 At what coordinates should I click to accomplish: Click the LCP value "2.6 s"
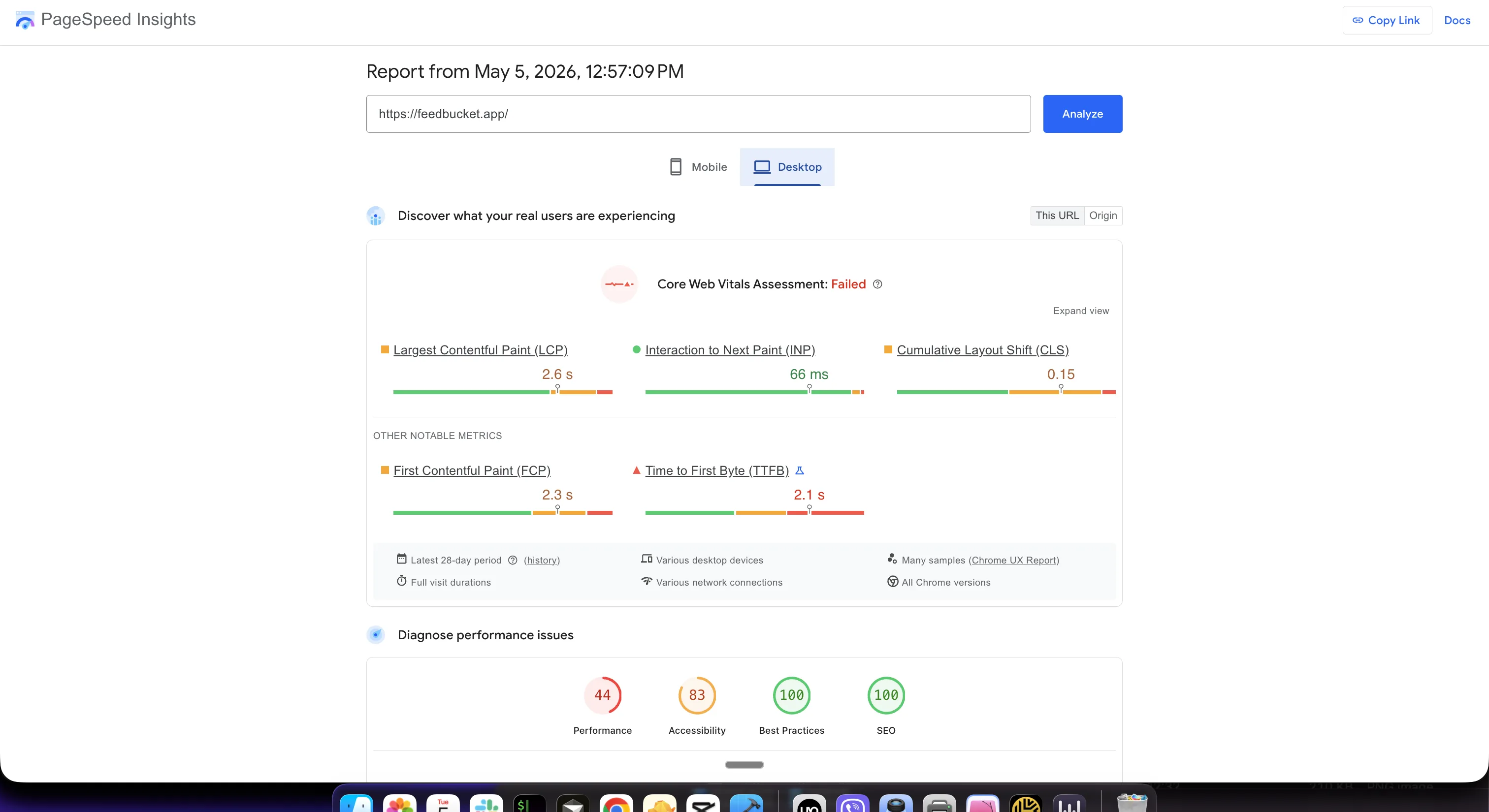(x=557, y=374)
